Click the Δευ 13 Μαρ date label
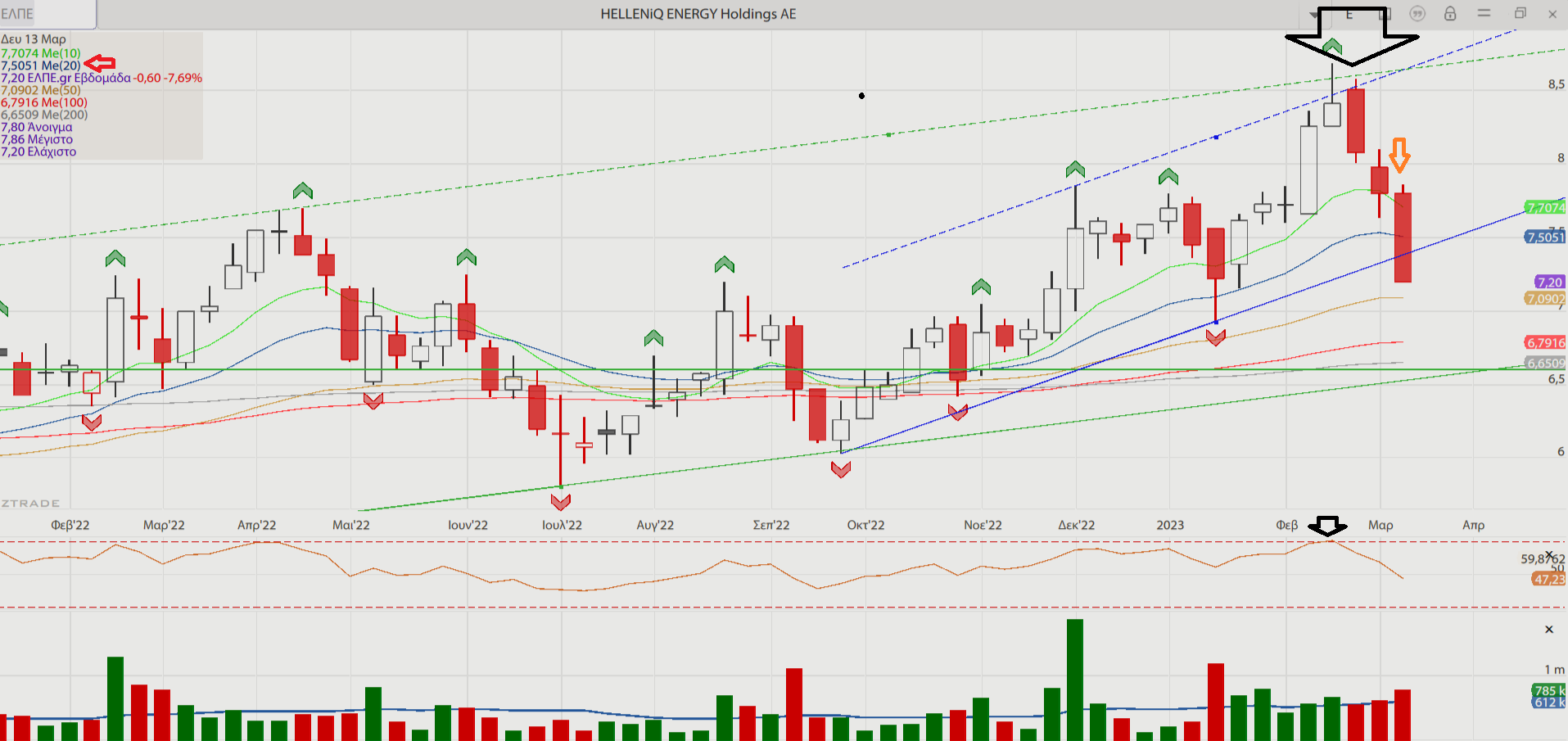The height and width of the screenshot is (741, 1568). pos(34,39)
